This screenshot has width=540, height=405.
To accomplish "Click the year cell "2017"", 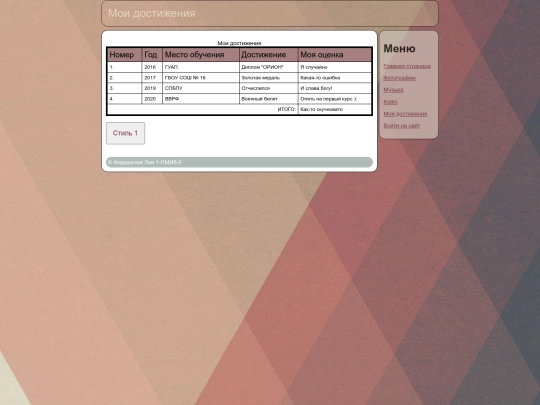I will click(x=152, y=78).
